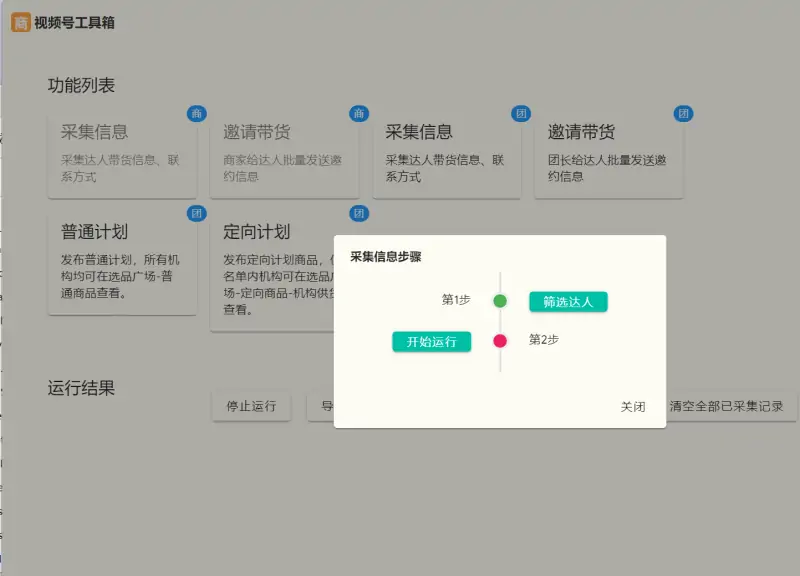Click the 团 badge on second 采集信息 card
Viewport: 800px width, 576px height.
521,114
